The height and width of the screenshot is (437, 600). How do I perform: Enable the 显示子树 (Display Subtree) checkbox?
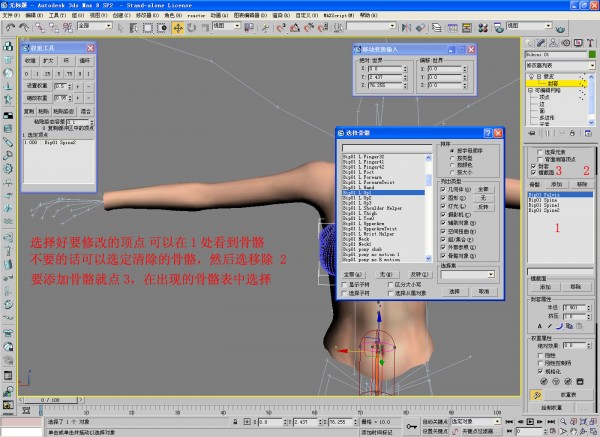coord(346,284)
